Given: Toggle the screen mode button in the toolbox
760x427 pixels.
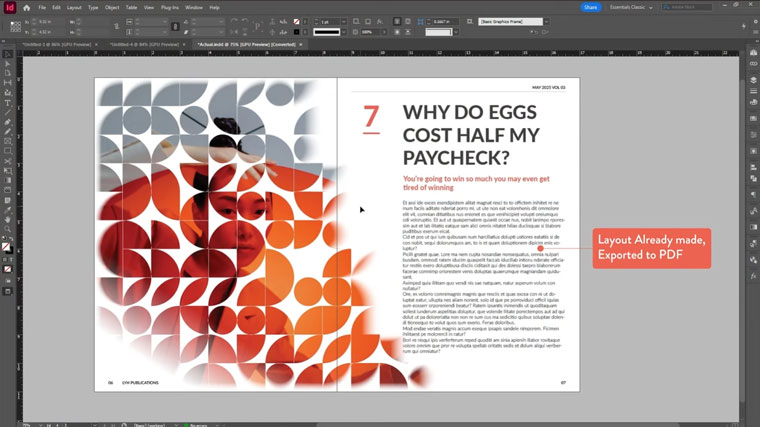Looking at the screenshot, I should click(8, 291).
